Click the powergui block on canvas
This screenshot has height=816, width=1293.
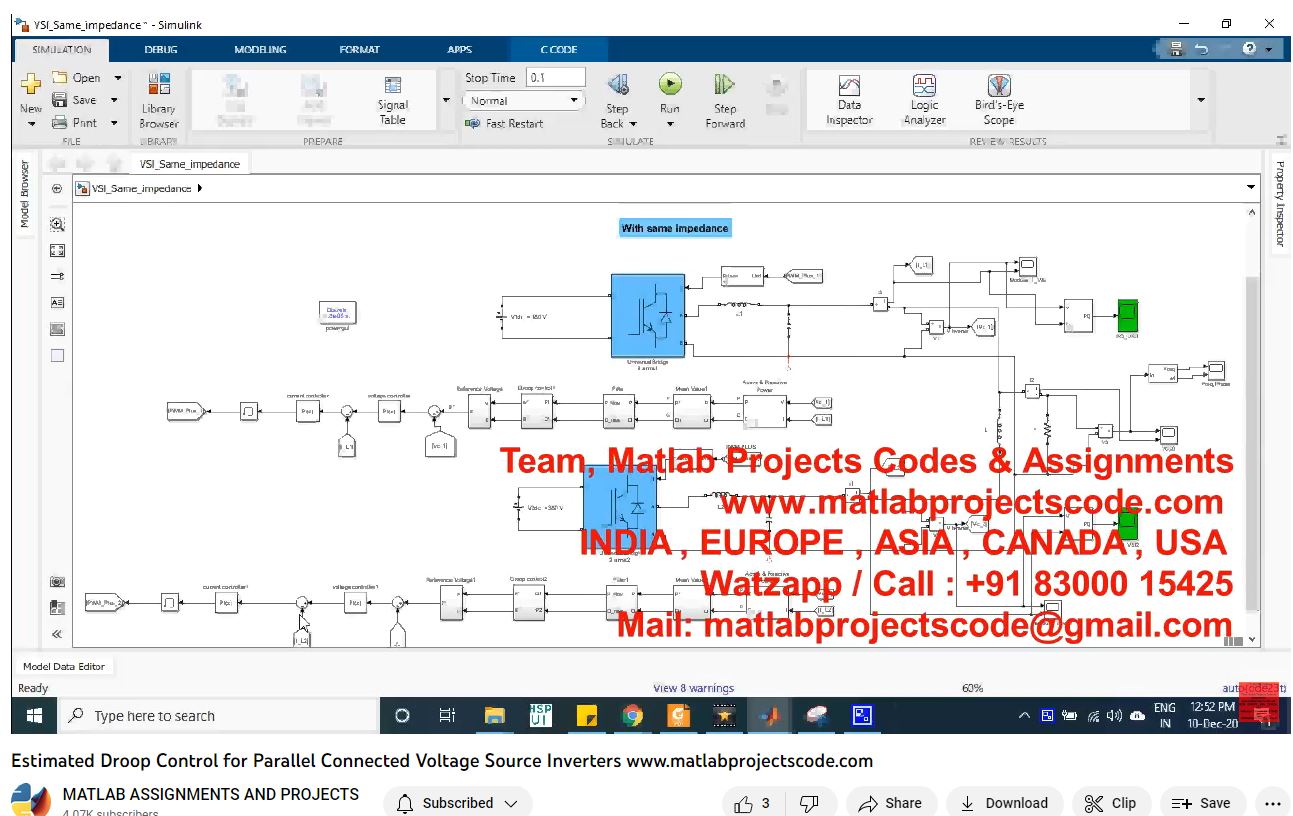(x=337, y=314)
